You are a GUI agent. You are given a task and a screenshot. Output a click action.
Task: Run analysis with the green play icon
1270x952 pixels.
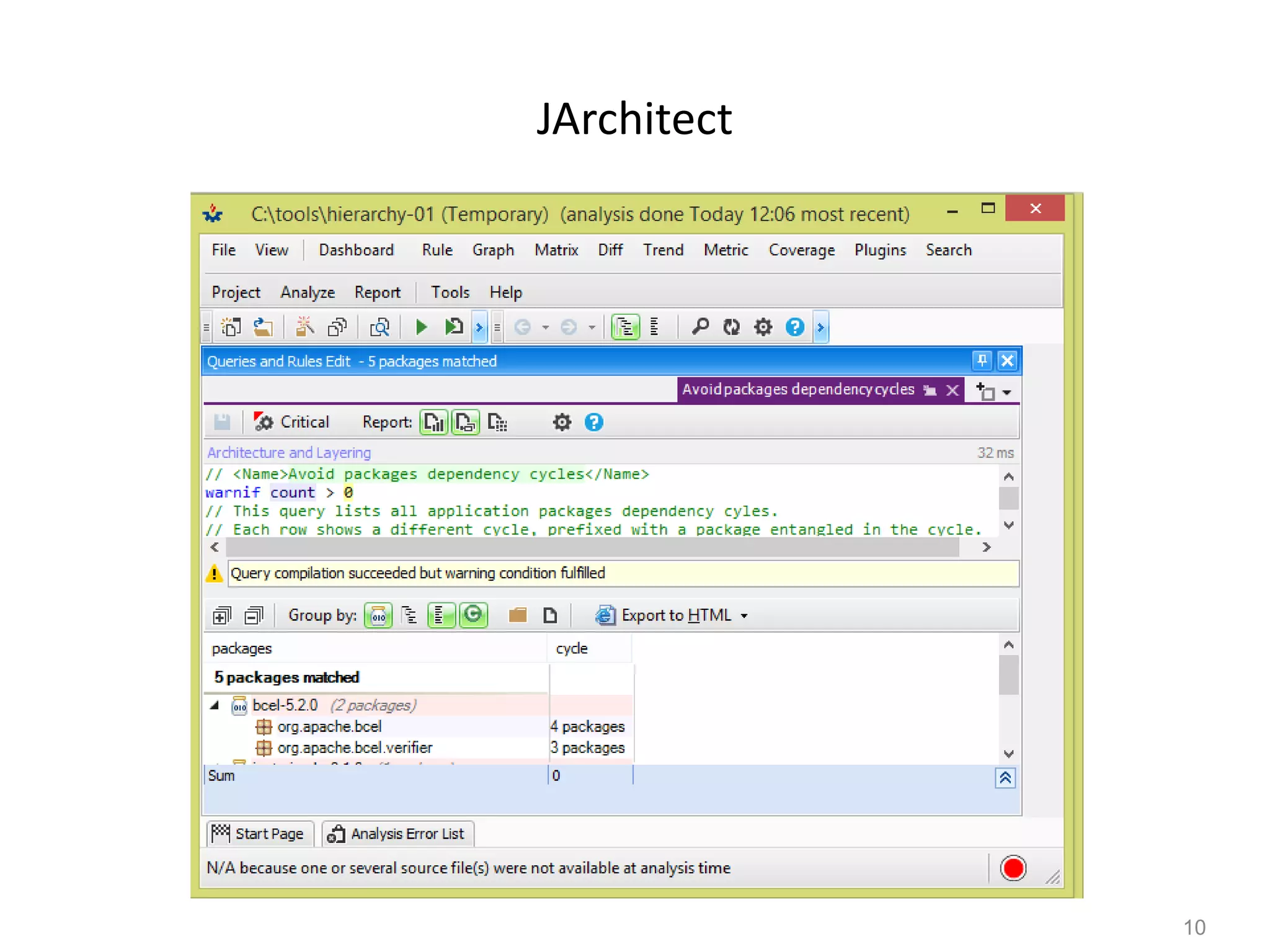[421, 327]
